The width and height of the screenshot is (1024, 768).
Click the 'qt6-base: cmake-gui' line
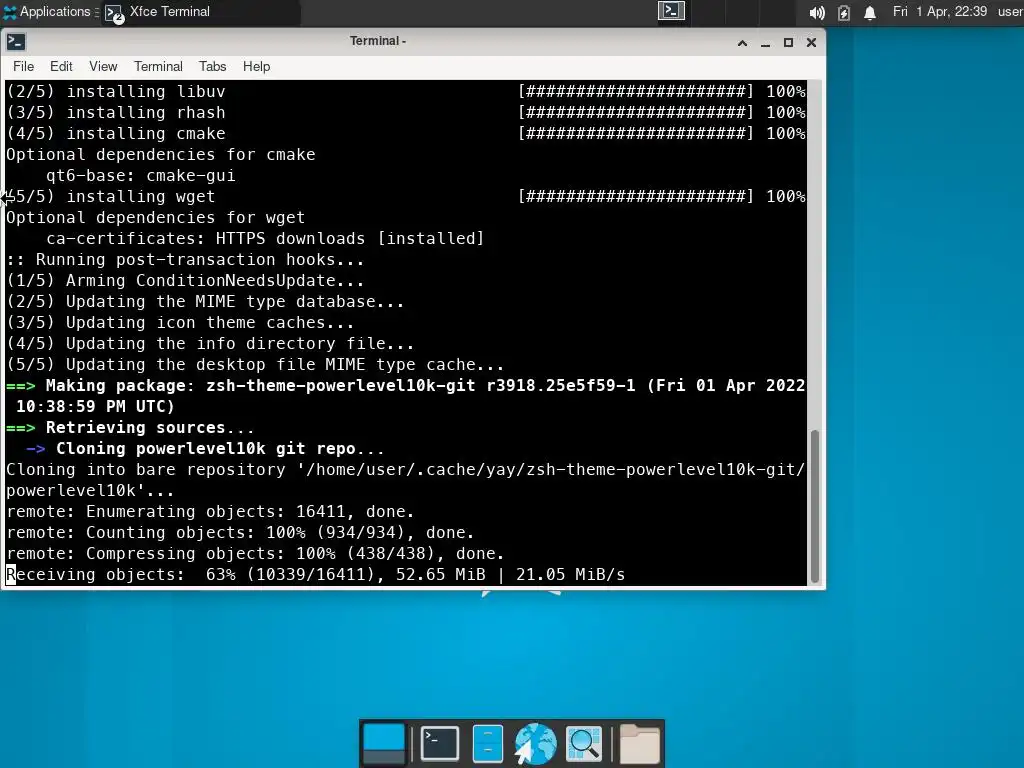click(140, 176)
